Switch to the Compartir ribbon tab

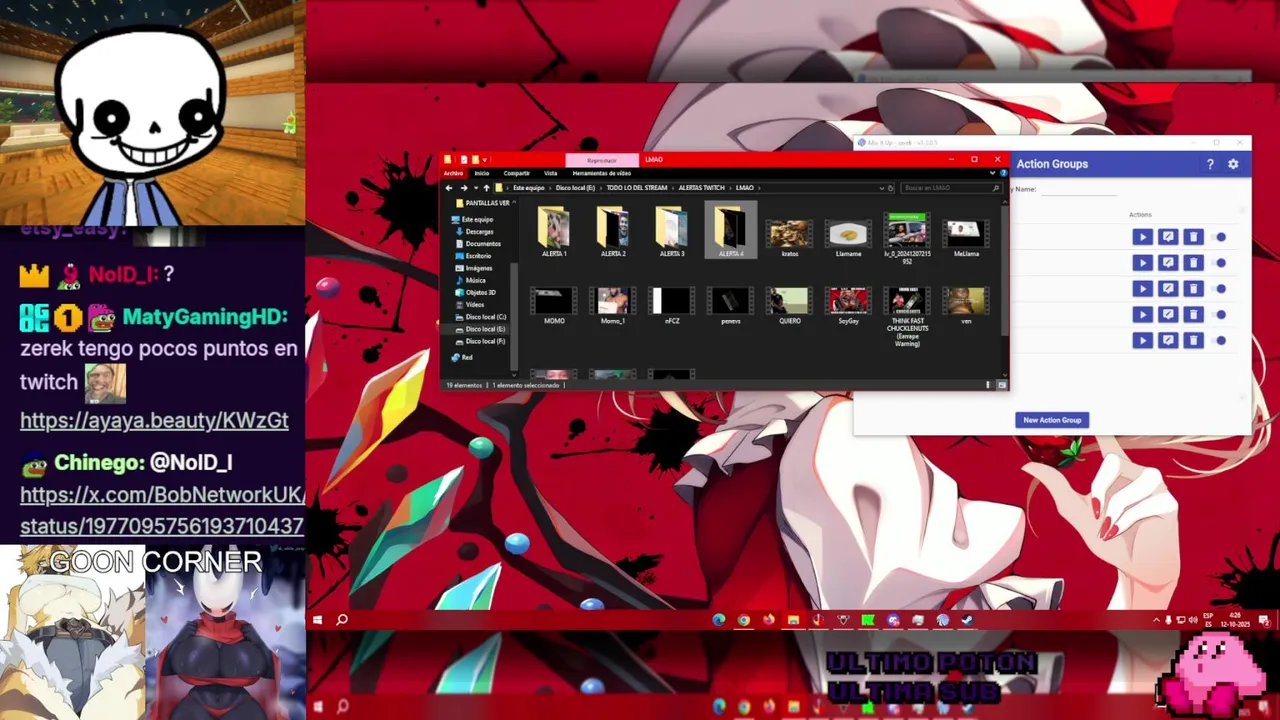coord(517,173)
